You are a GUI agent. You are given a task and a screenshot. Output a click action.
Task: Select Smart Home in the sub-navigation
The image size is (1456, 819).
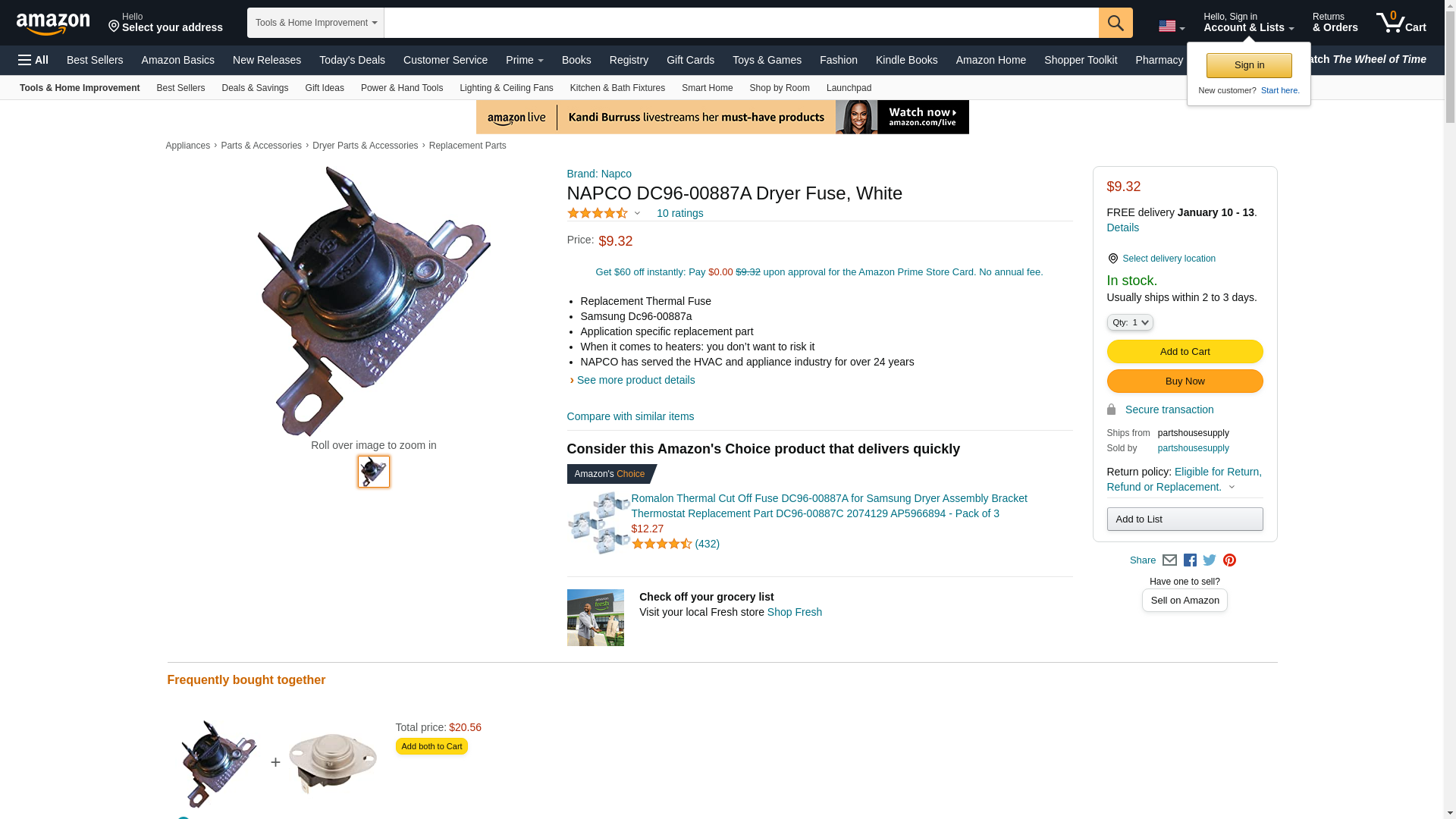(x=707, y=88)
